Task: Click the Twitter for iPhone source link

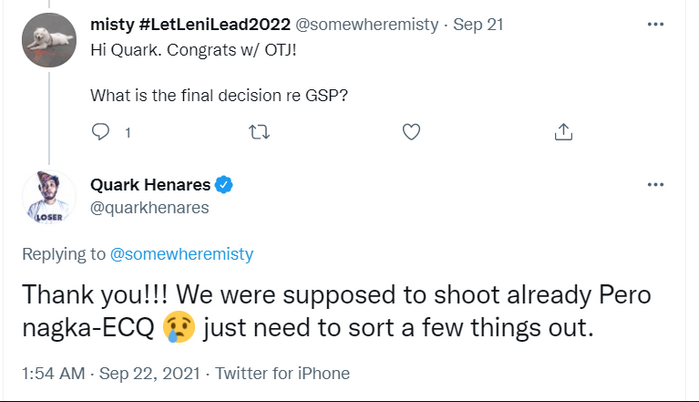Action: coord(282,374)
